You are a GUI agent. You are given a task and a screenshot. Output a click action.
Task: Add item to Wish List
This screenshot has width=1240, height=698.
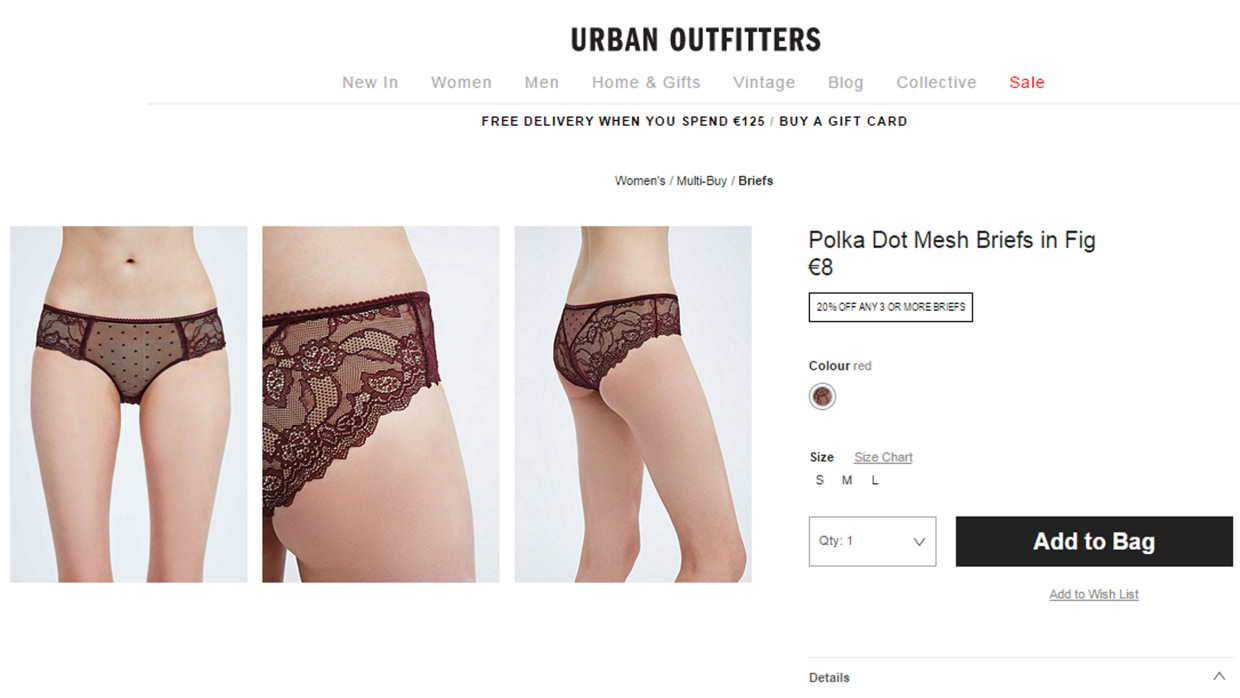[x=1094, y=594]
